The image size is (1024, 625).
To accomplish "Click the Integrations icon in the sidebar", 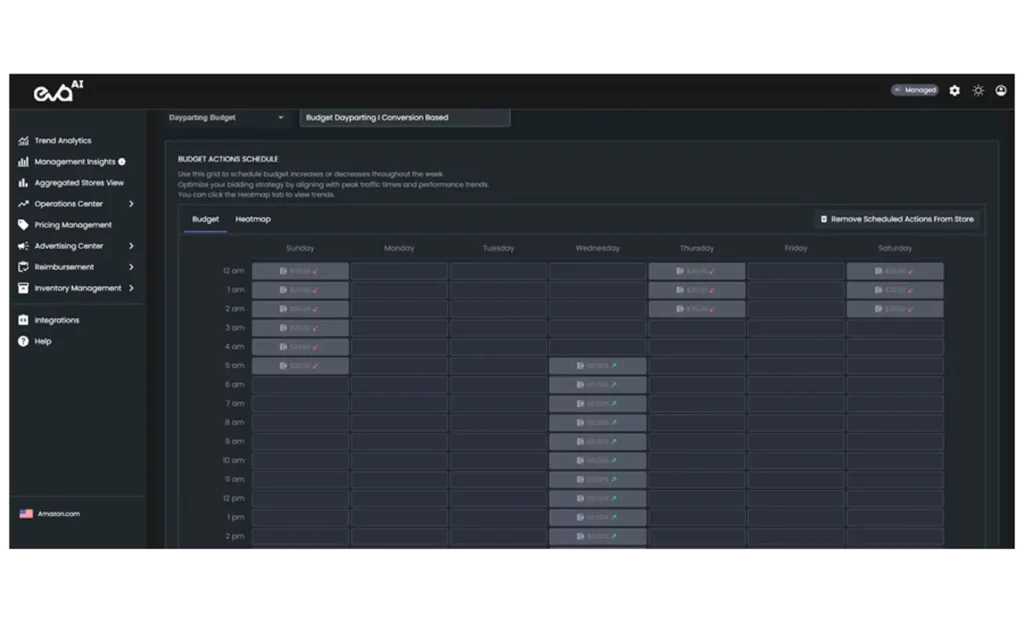I will tap(24, 320).
